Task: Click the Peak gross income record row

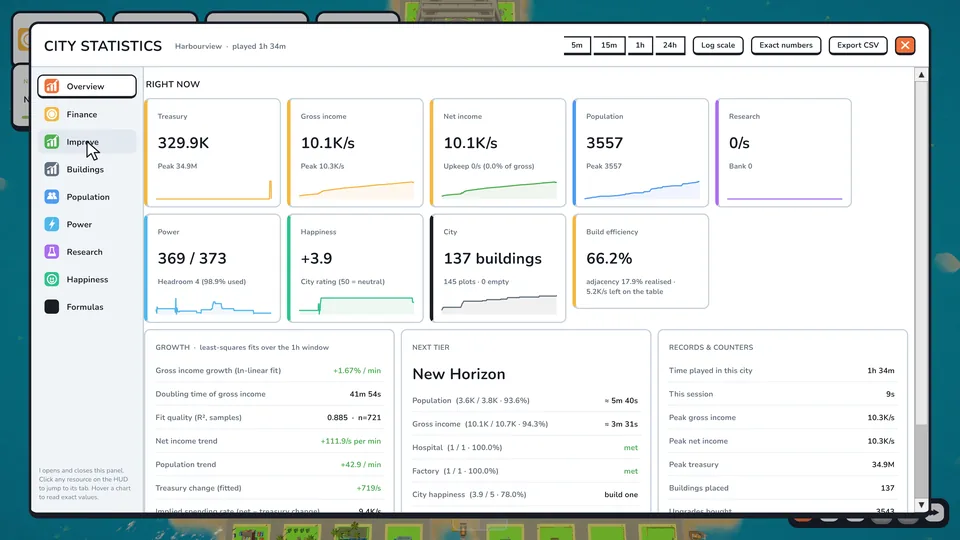Action: [x=781, y=418]
